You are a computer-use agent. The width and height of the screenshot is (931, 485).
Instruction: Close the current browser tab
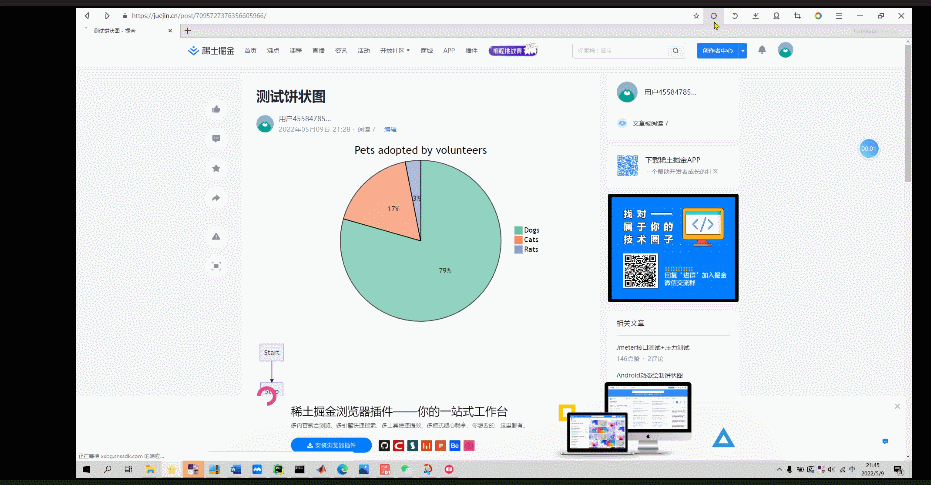click(x=170, y=31)
